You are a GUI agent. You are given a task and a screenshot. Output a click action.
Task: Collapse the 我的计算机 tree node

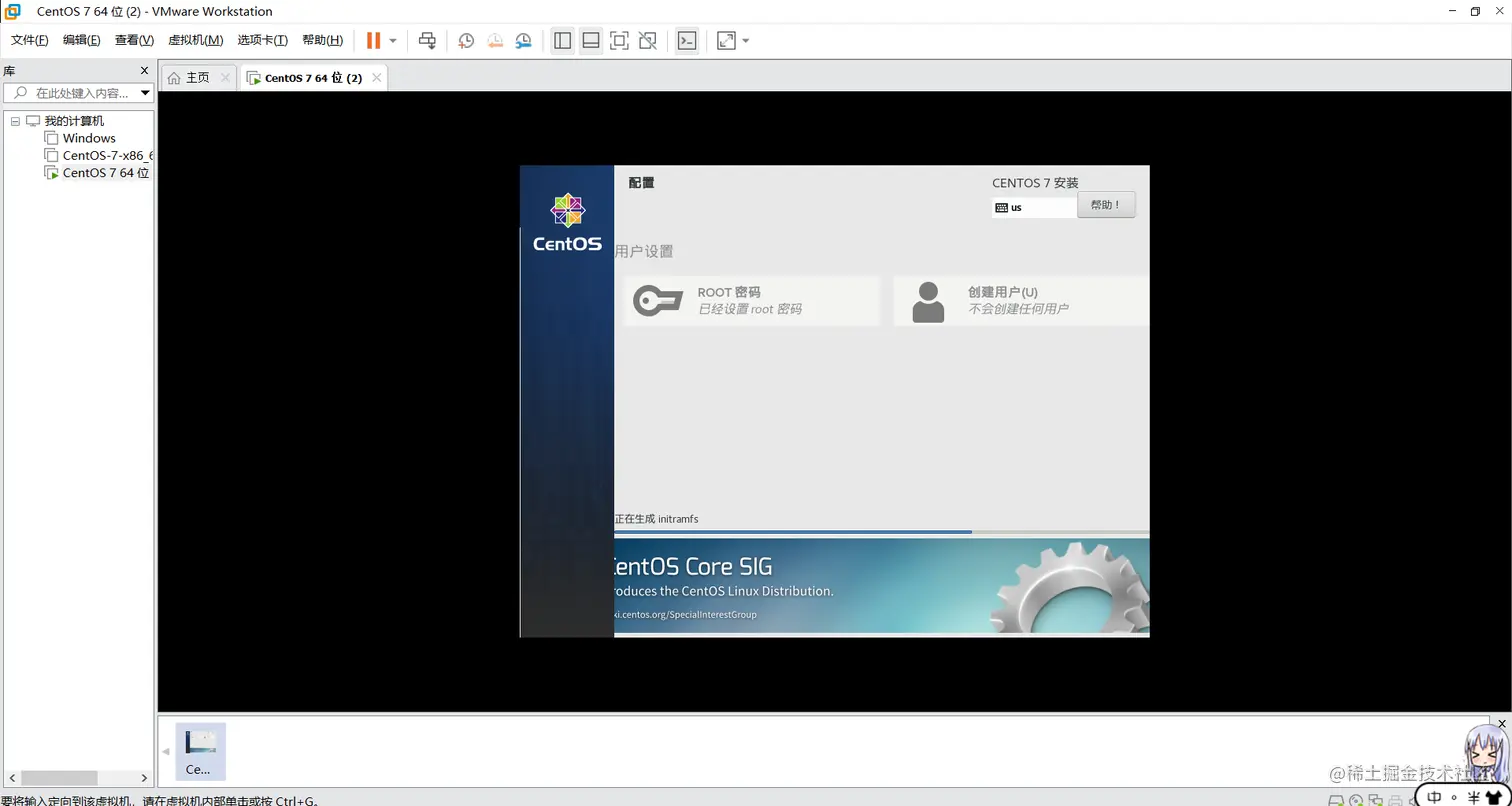pyautogui.click(x=15, y=121)
